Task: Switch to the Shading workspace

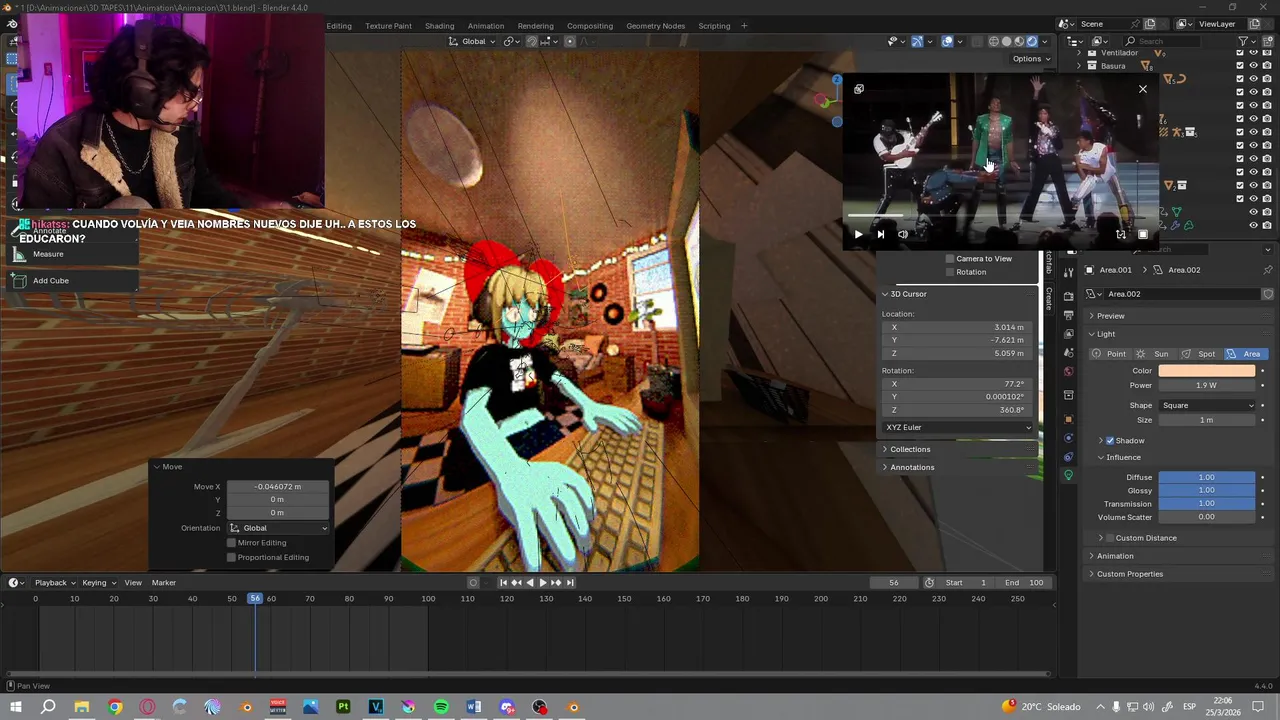Action: point(439,26)
